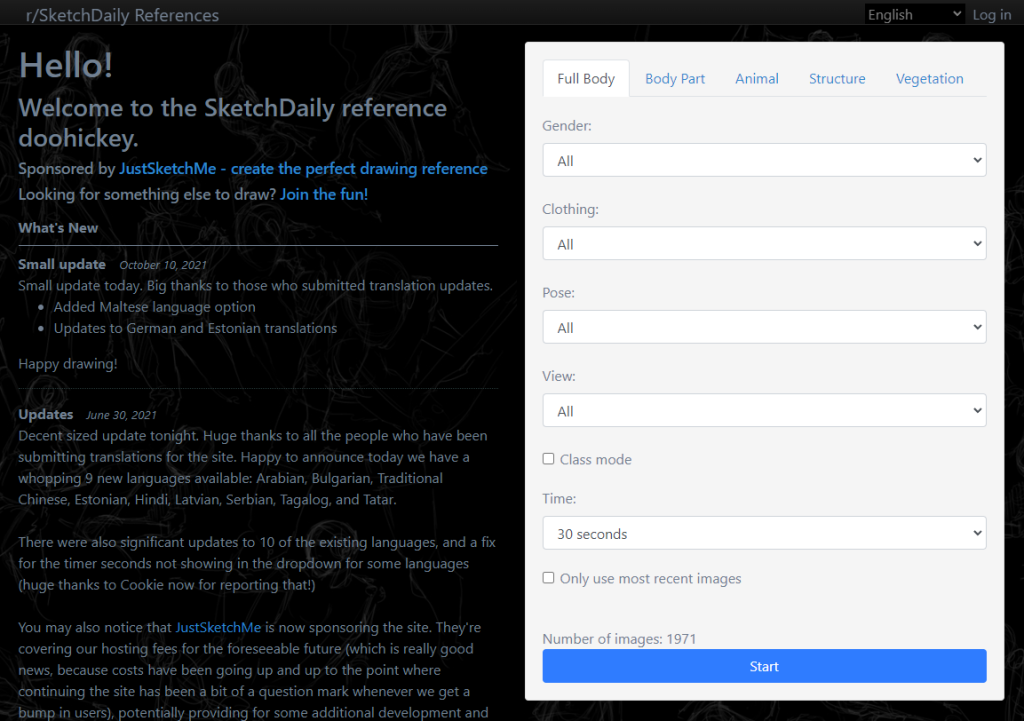The image size is (1024, 721).
Task: Click the JustSketchMe link in the updates paragraph
Action: [x=218, y=628]
